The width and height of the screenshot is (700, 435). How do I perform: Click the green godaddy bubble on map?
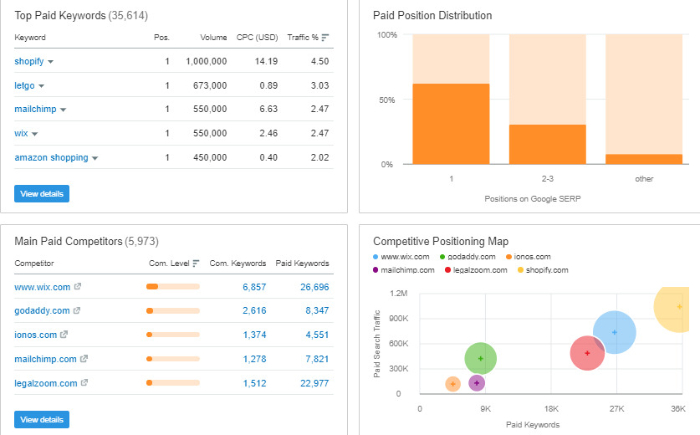[x=480, y=358]
